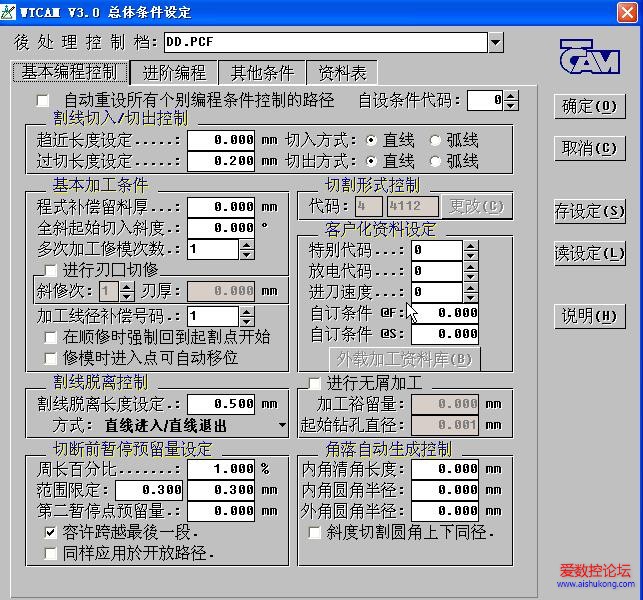Click the first 范围限定 field
Image resolution: width=643 pixels, height=600 pixels.
[149, 490]
